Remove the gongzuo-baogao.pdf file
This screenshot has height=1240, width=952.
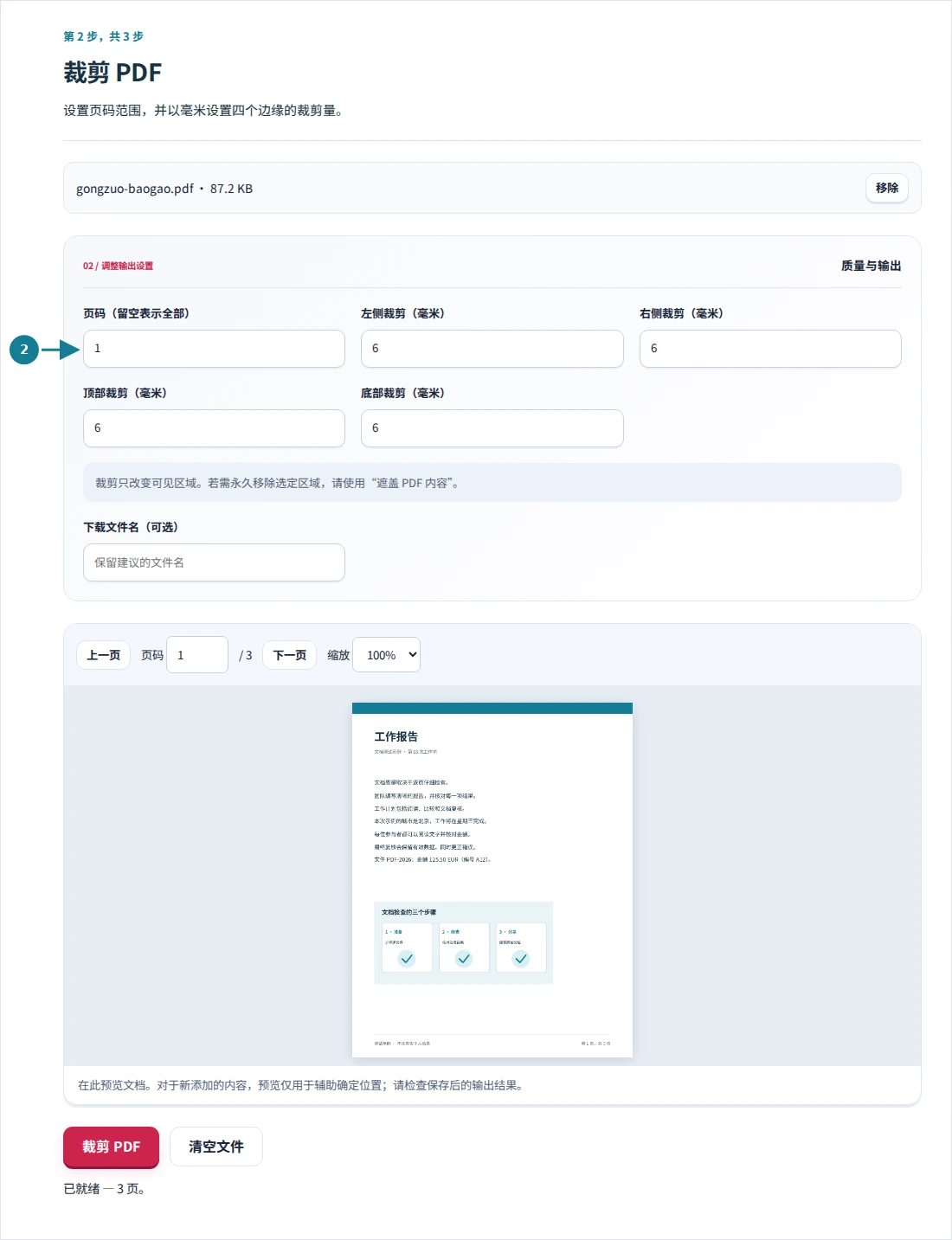pyautogui.click(x=887, y=188)
